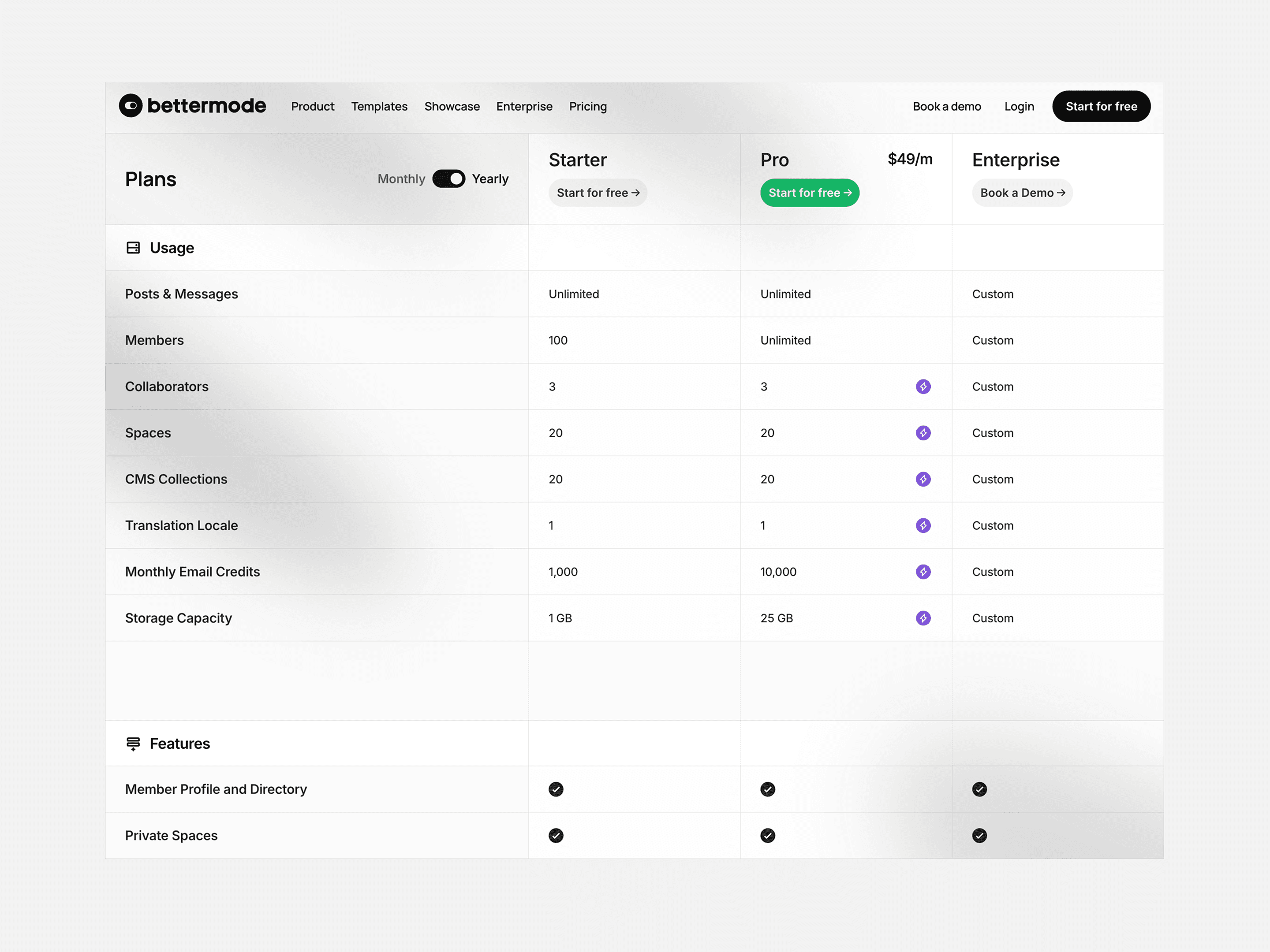Click Starter check for Private Spaces
This screenshot has width=1270, height=952.
click(556, 836)
